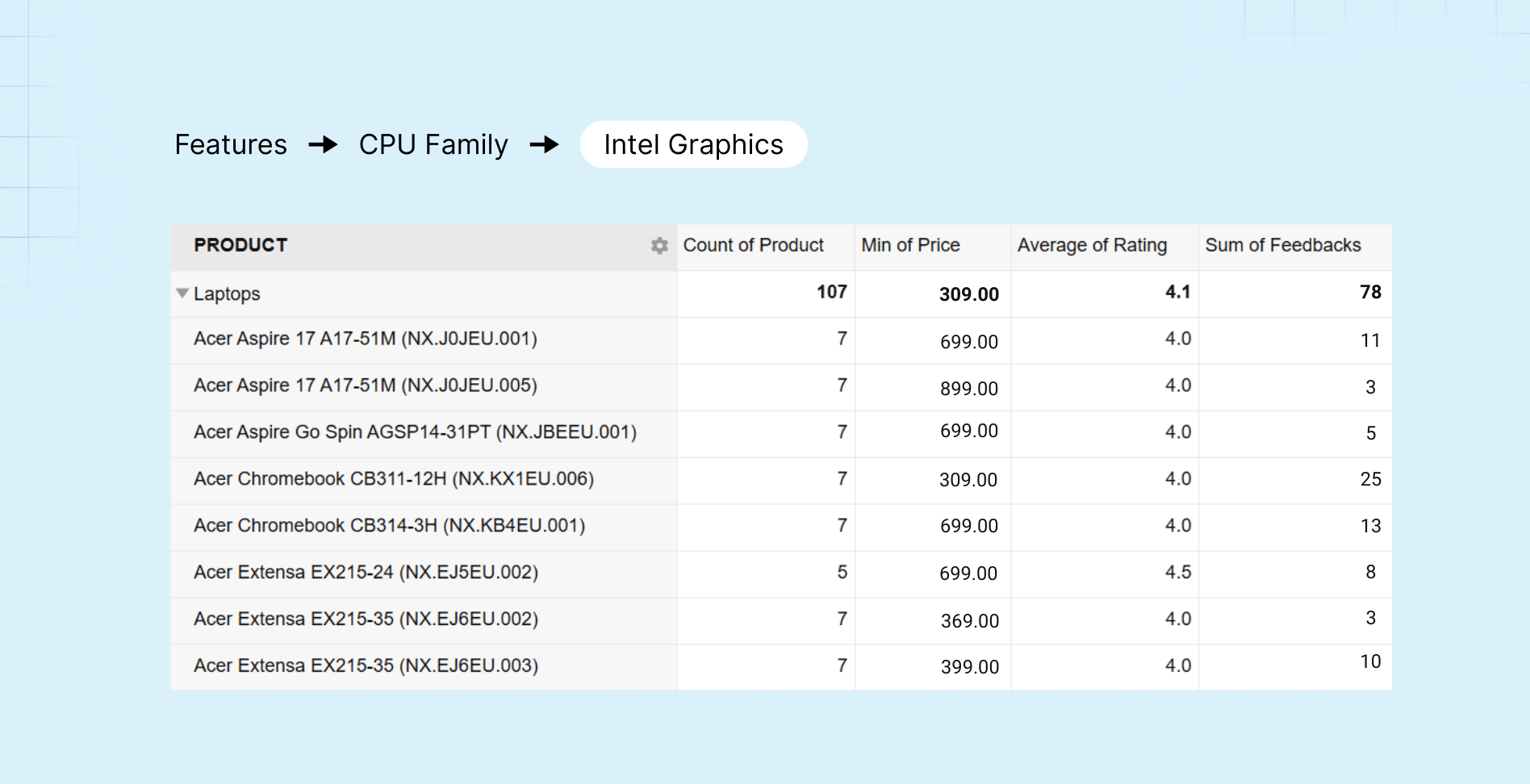Sort by Average of Rating header
The height and width of the screenshot is (784, 1530).
(x=1092, y=245)
